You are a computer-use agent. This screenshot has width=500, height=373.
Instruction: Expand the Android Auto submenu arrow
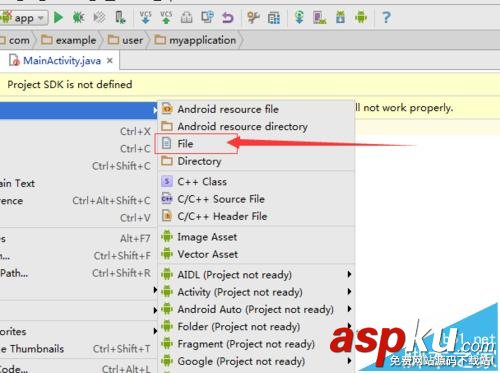pos(349,309)
